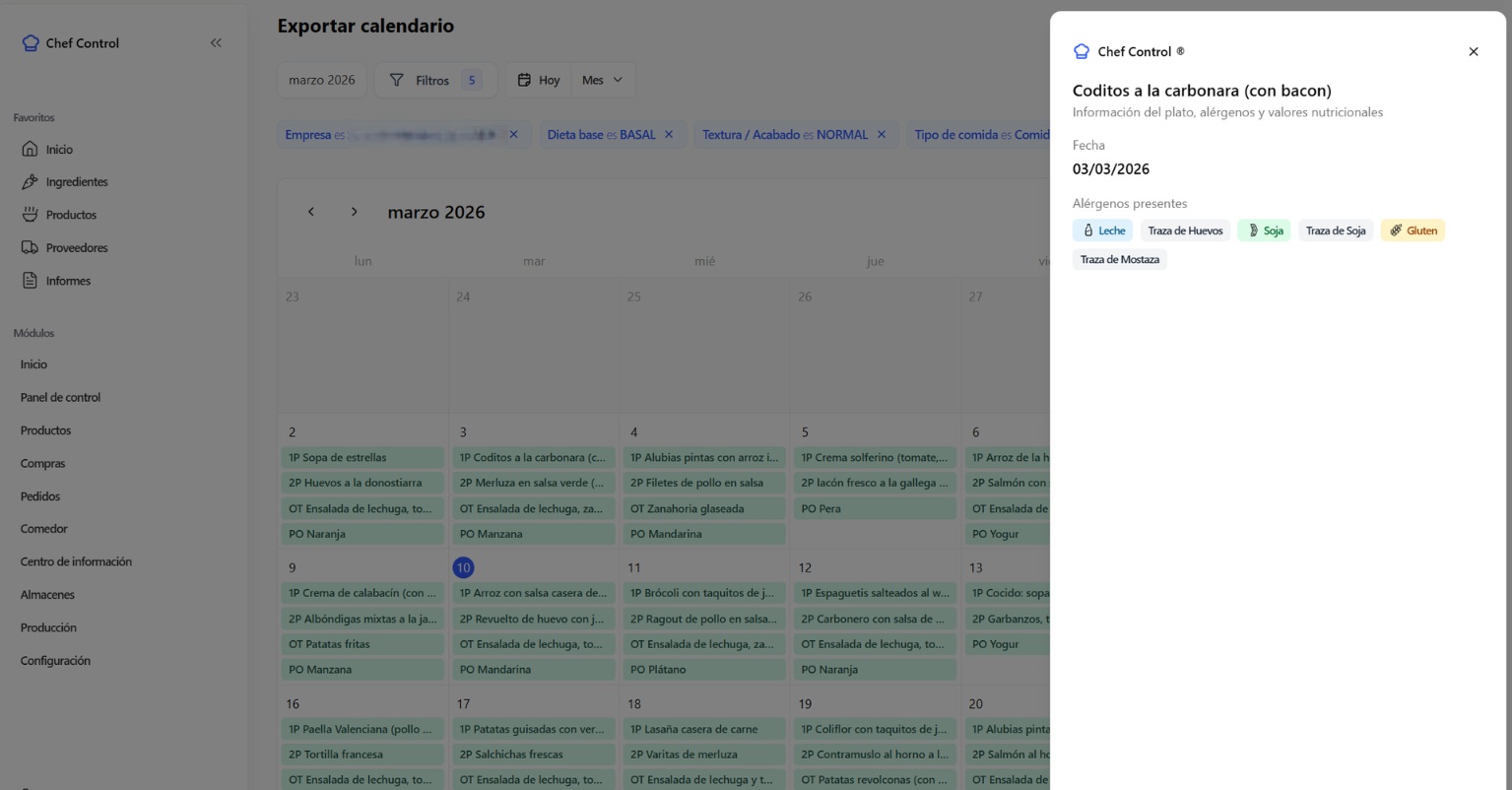Open the Filtros filter menu

tap(434, 80)
